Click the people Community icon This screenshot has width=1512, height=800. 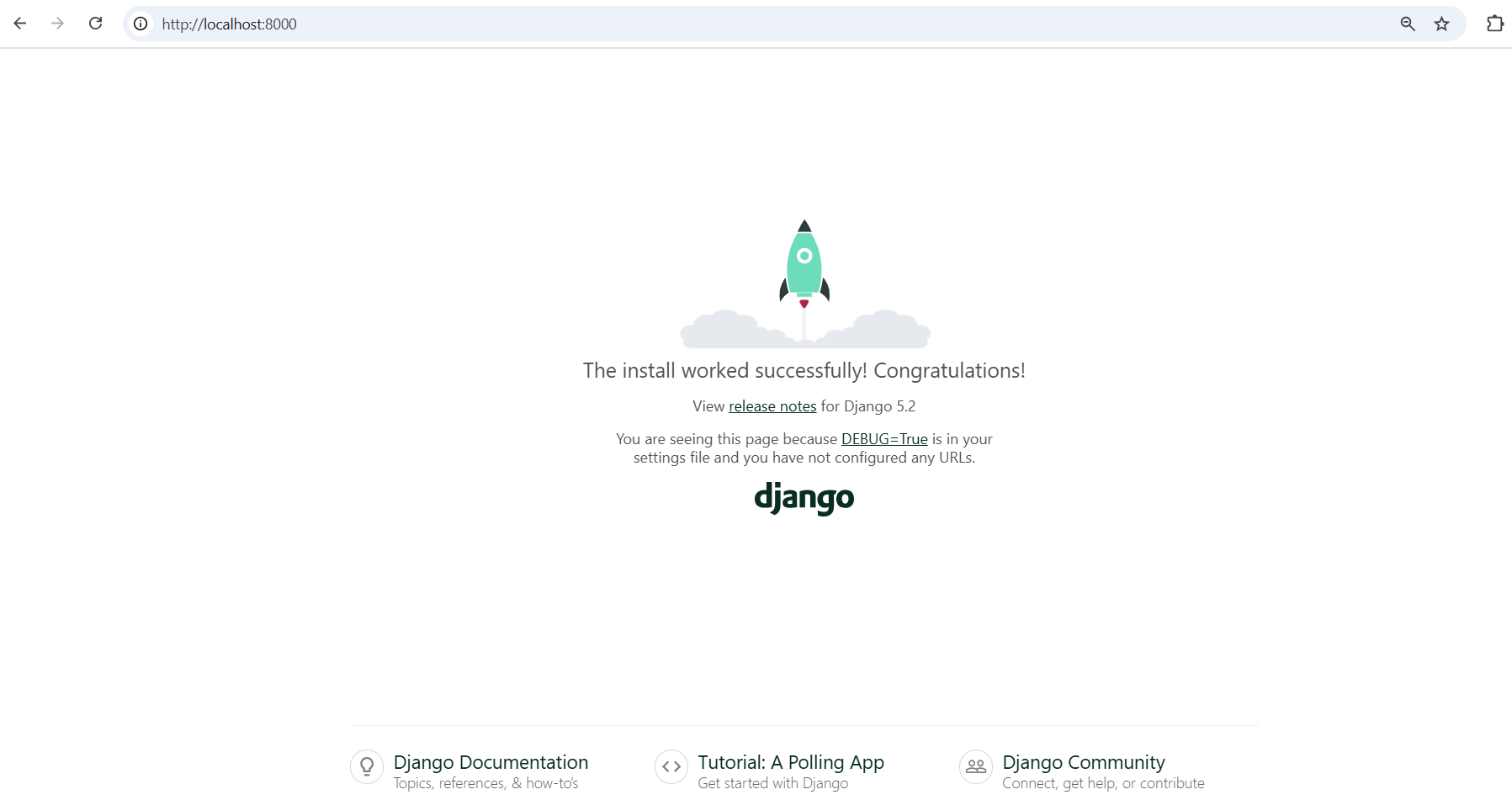tap(976, 766)
